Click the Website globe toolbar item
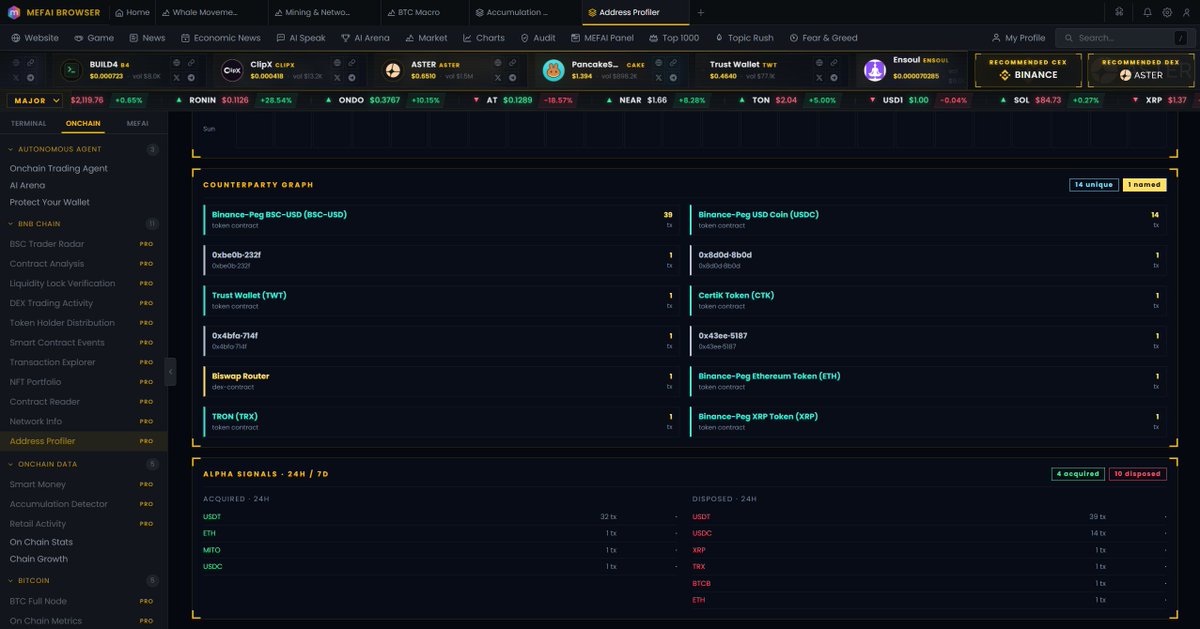 point(34,38)
